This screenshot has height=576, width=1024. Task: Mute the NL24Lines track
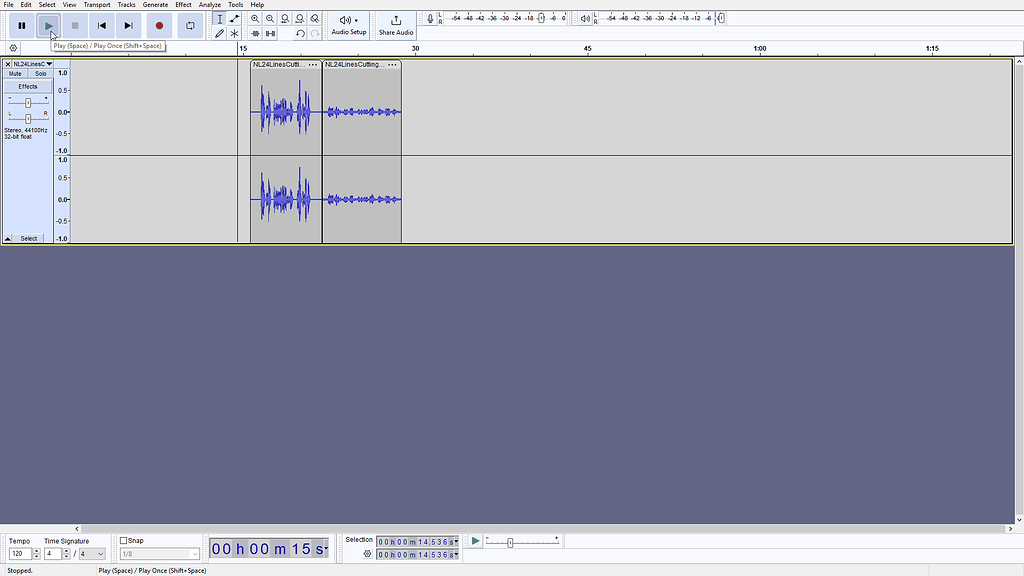click(15, 74)
